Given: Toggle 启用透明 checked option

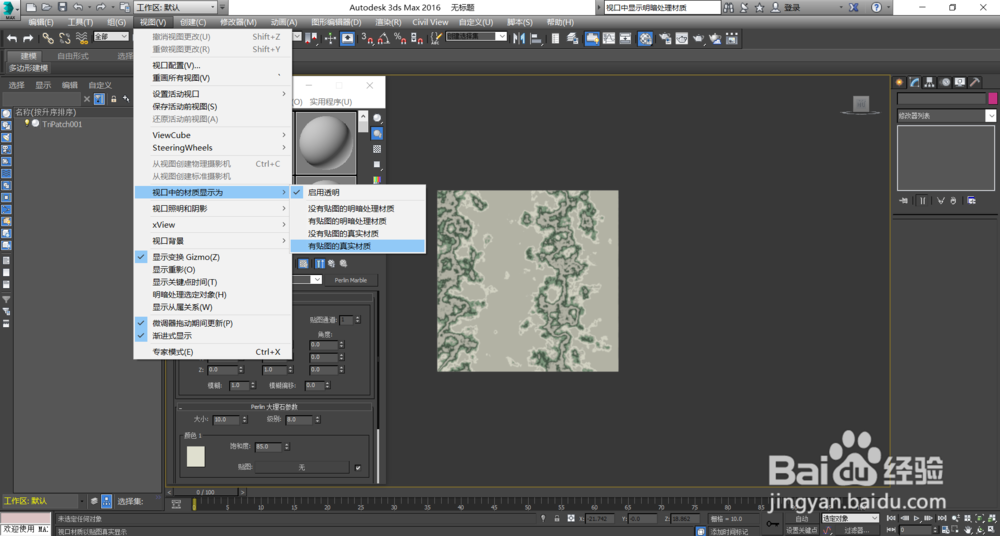Looking at the screenshot, I should tap(357, 192).
